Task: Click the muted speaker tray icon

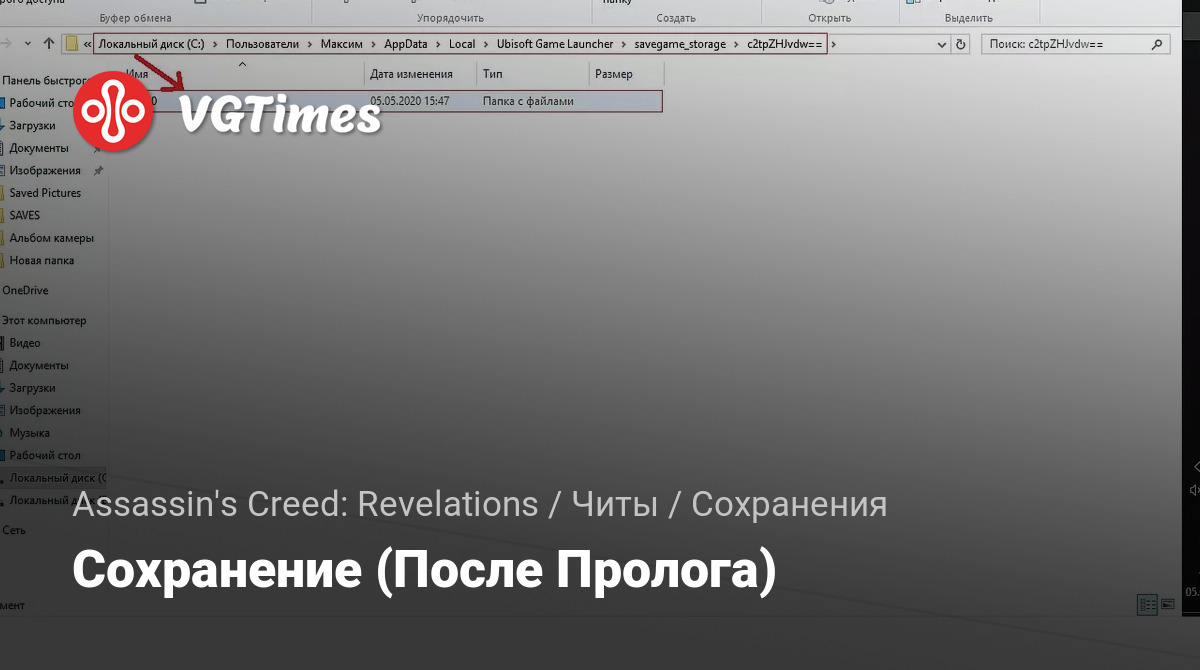Action: 1194,490
